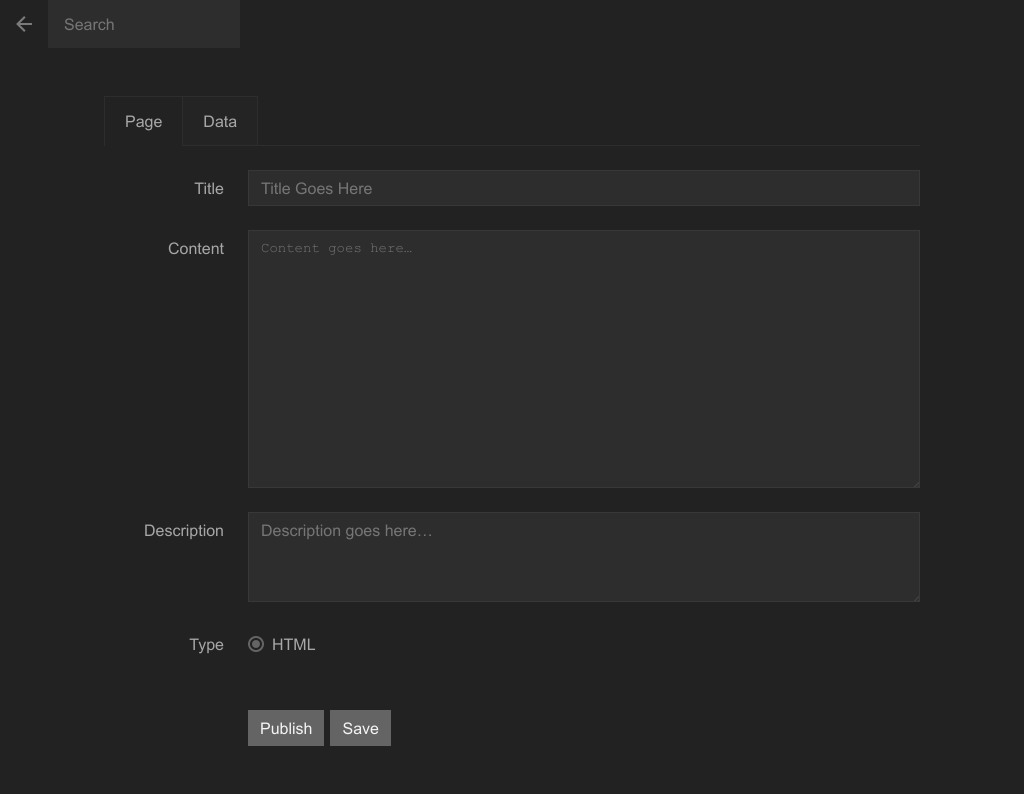Select the HTML radio button
Screen dimensions: 1024x794
pos(256,644)
